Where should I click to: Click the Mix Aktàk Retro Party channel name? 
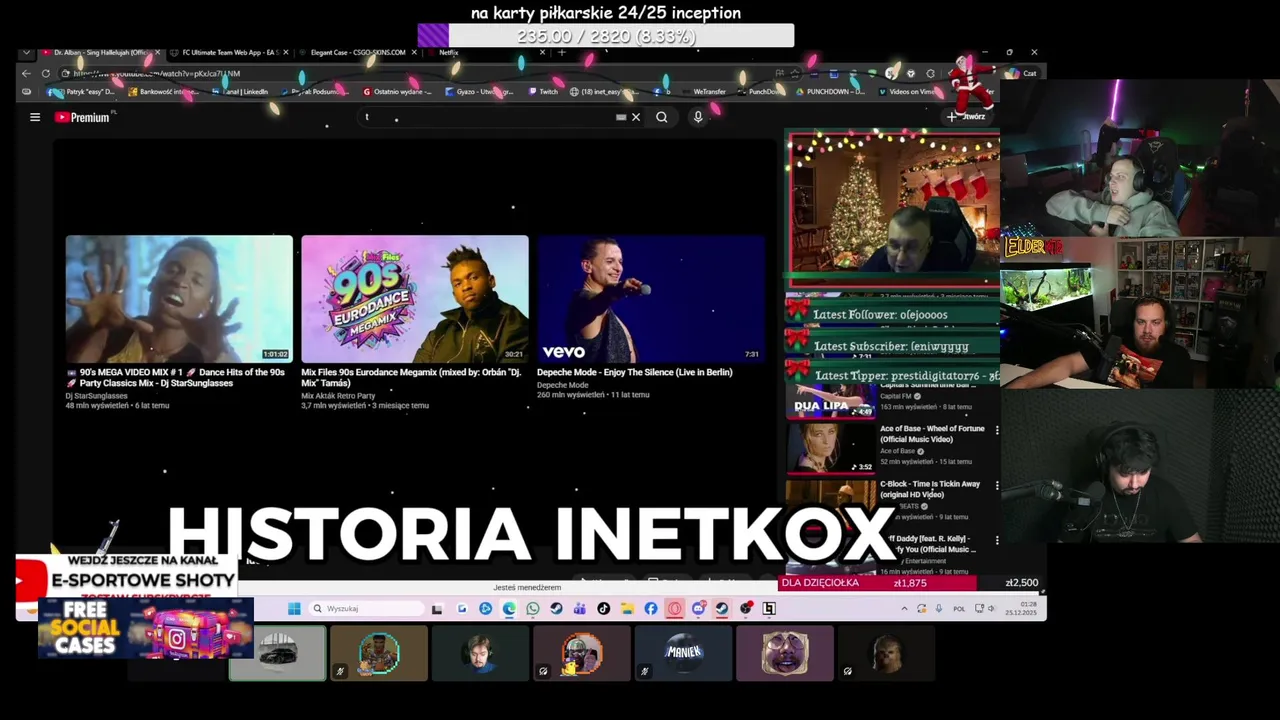(x=338, y=396)
